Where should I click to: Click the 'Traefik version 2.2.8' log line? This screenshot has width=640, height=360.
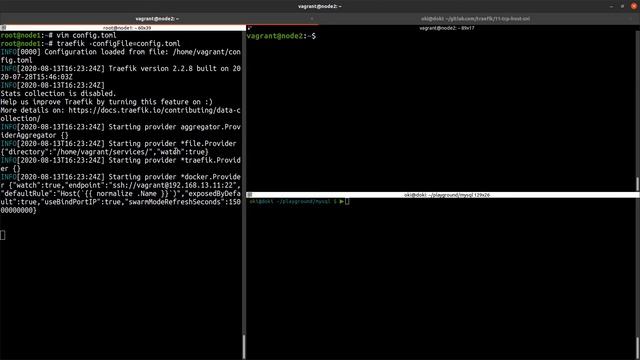pos(120,73)
